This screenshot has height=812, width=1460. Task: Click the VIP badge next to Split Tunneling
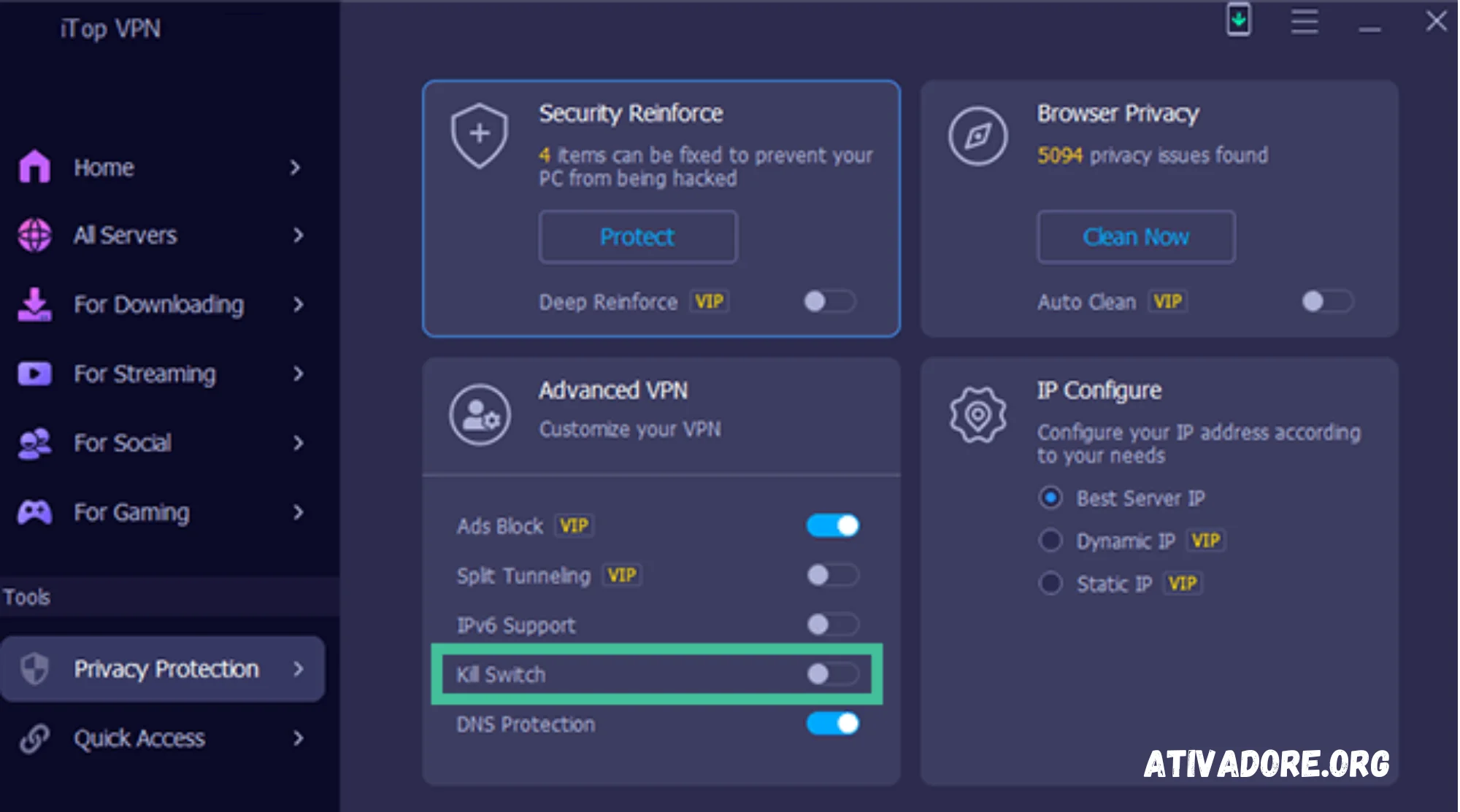coord(622,575)
